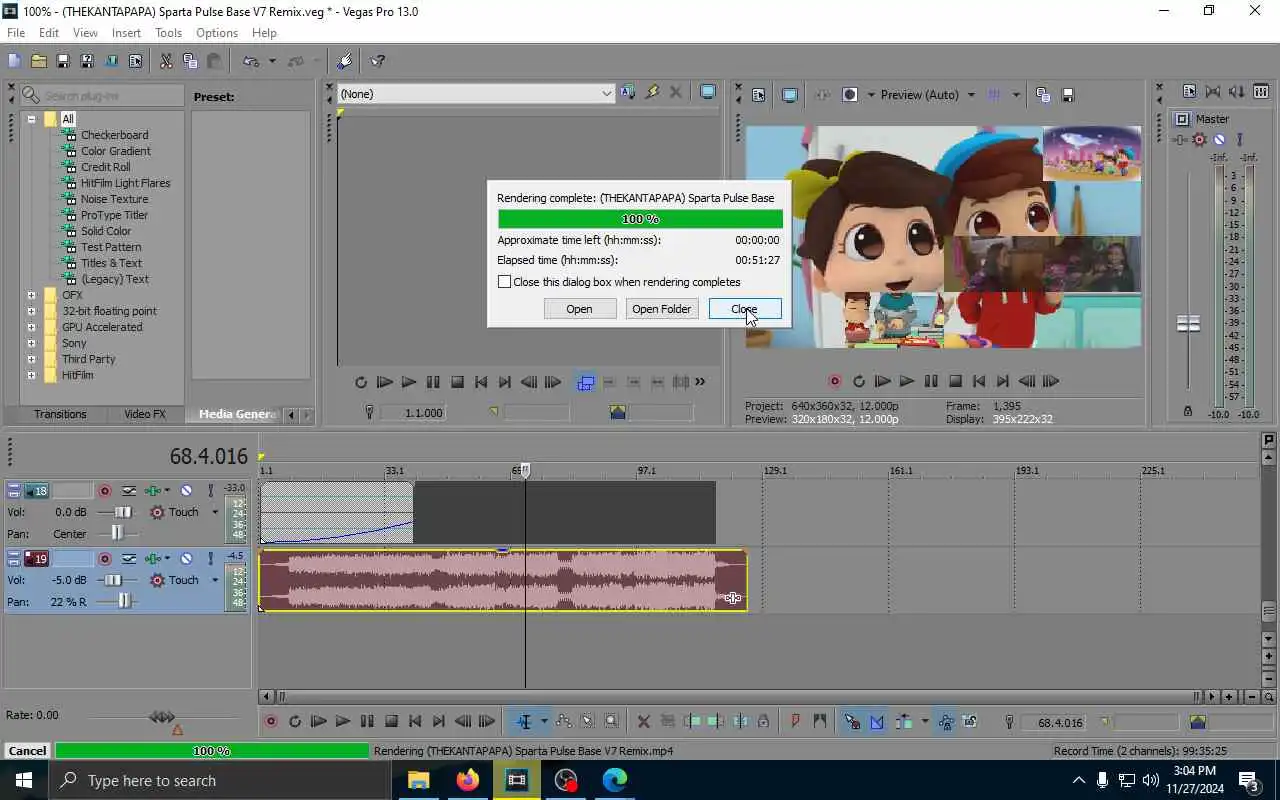
Task: Click the Undo icon in main toolbar
Action: pyautogui.click(x=250, y=61)
